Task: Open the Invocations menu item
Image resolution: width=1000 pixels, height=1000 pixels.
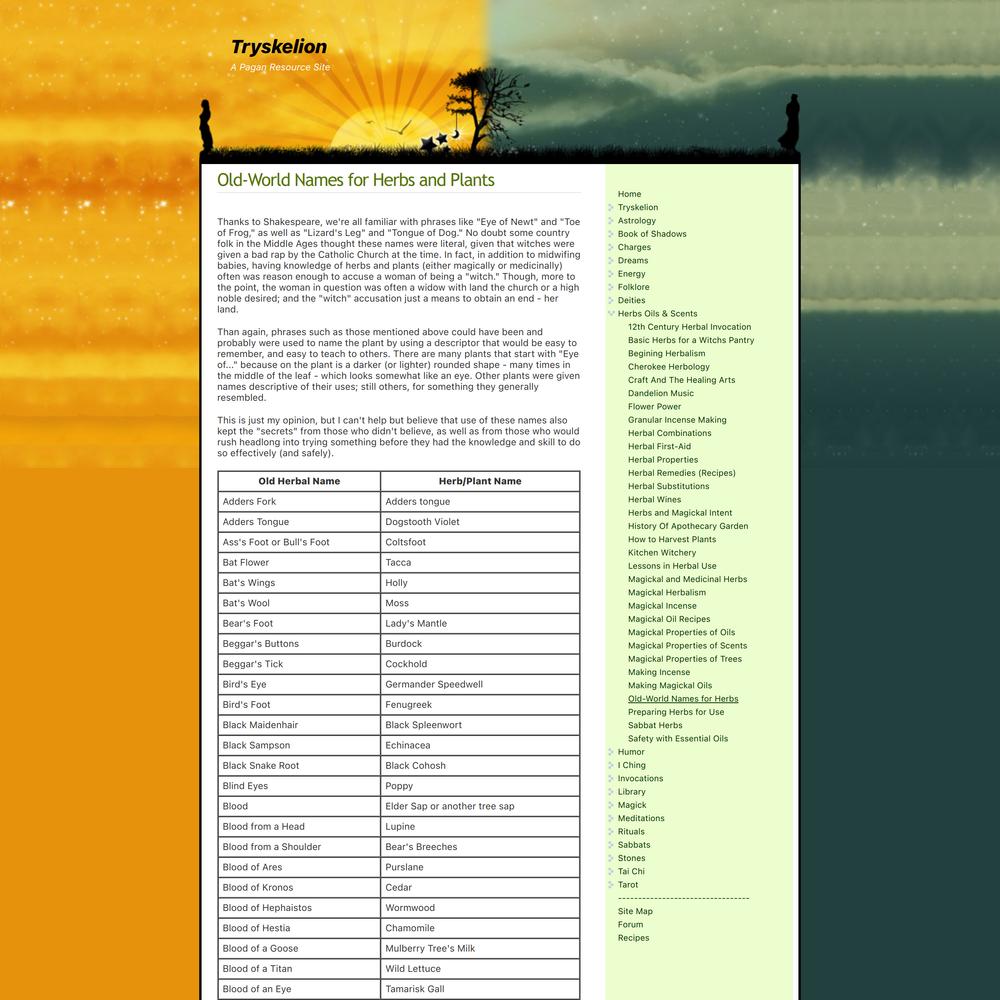Action: click(x=640, y=779)
